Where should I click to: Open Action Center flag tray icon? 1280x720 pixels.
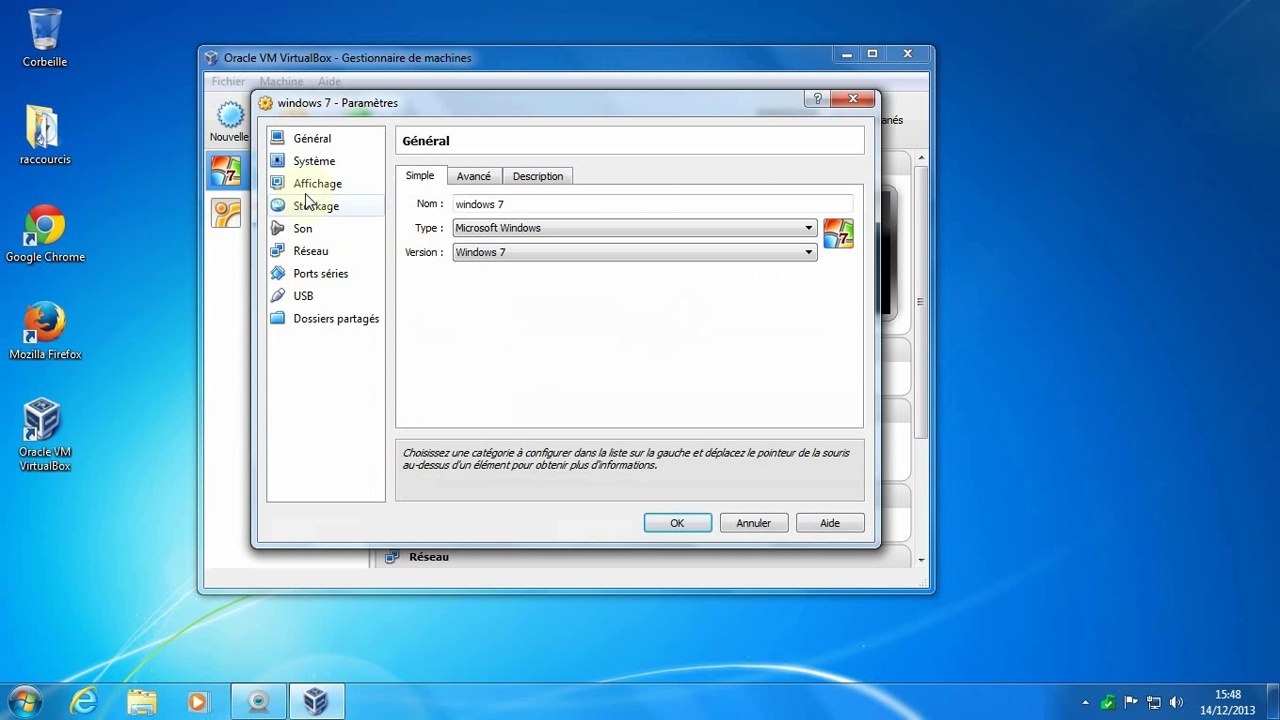tap(1131, 703)
